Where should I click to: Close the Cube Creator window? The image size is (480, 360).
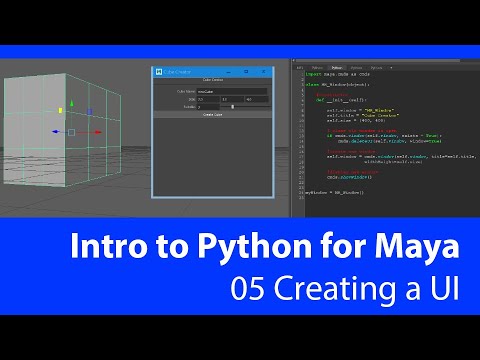263,72
